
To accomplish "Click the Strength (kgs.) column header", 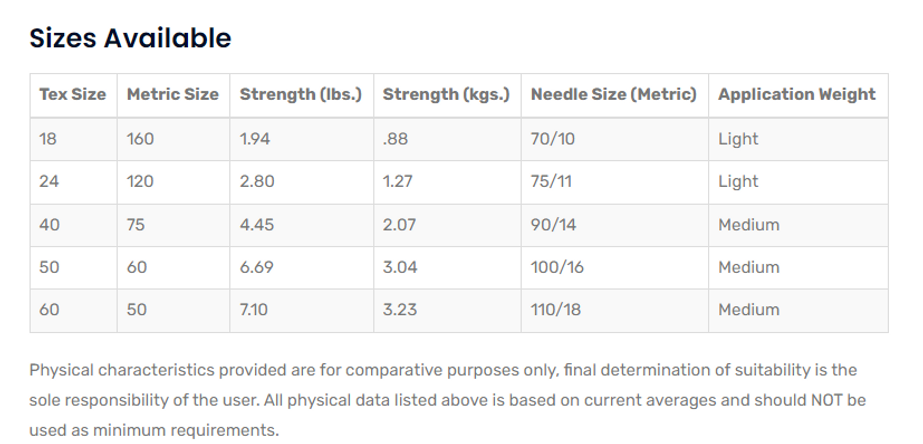I will click(446, 95).
